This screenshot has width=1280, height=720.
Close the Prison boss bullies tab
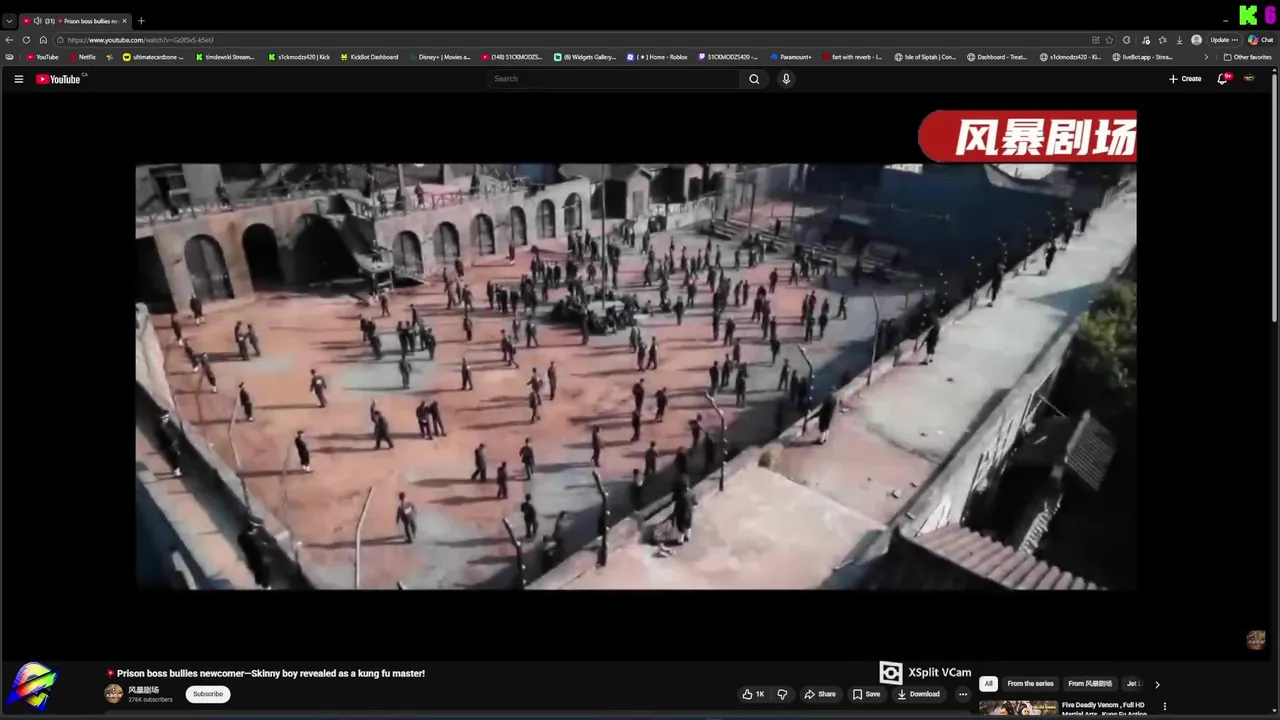[x=125, y=21]
